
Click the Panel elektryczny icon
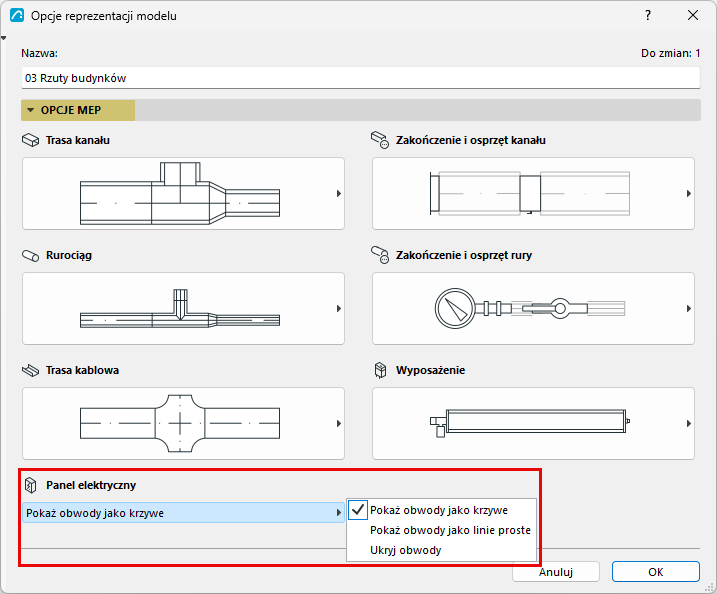point(30,485)
